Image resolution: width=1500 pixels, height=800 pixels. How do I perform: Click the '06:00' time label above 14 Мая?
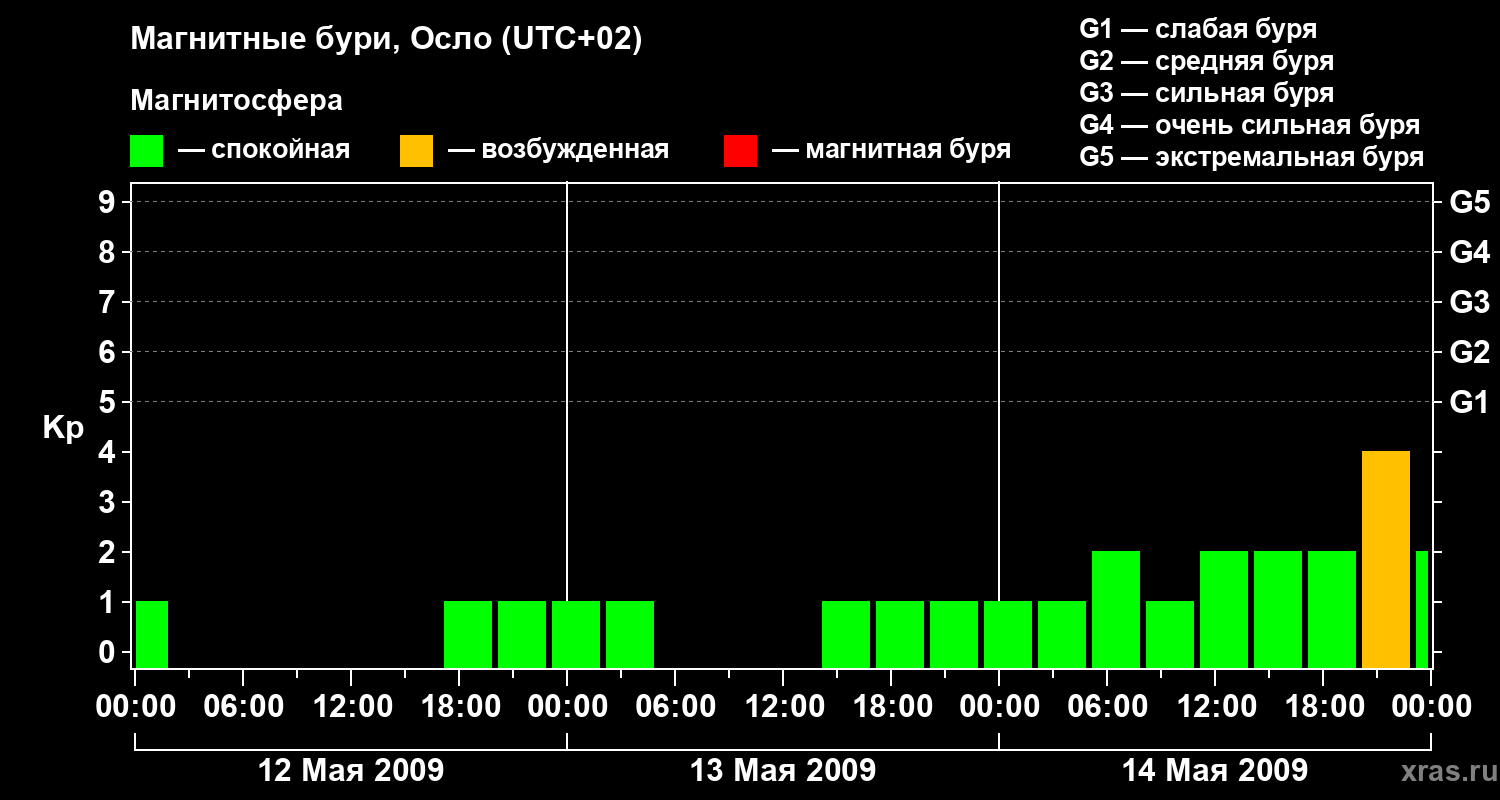[1108, 706]
